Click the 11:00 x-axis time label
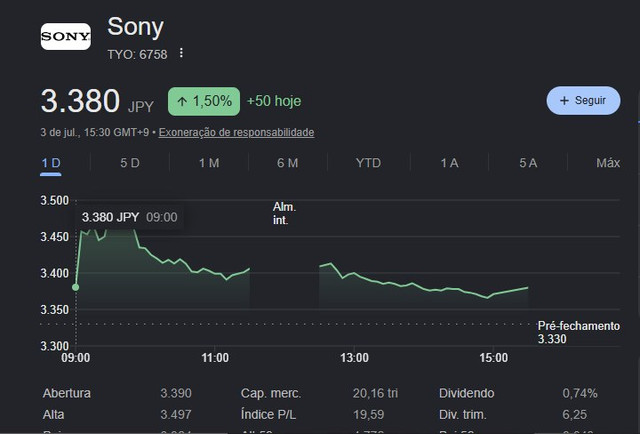Screen dimensions: 640x434 (x=215, y=358)
